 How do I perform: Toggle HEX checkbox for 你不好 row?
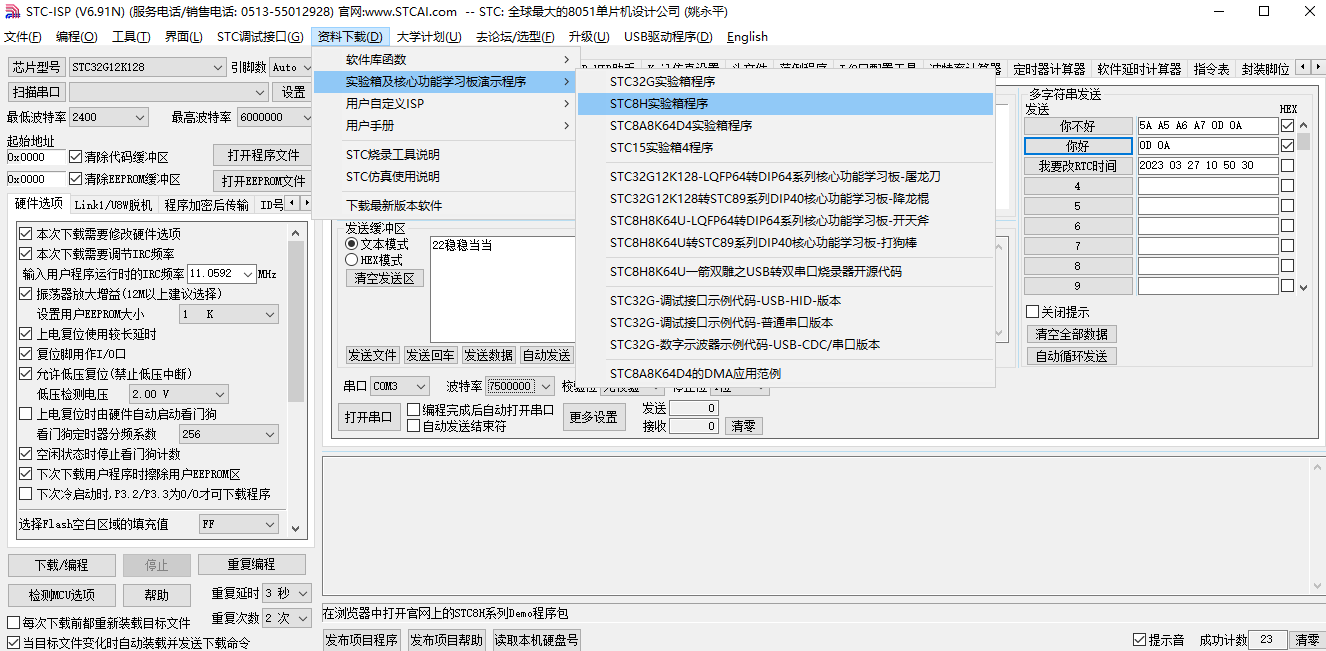pos(1287,126)
